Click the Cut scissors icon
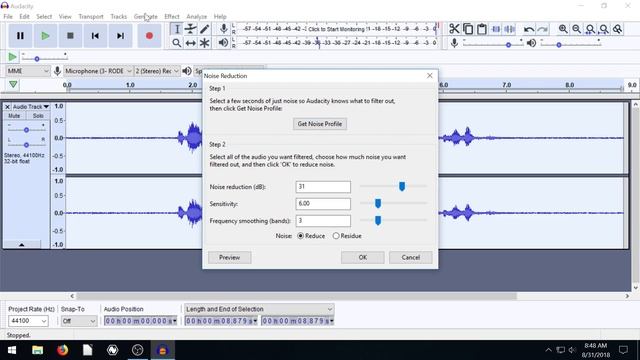This screenshot has height=360, width=640. [454, 29]
